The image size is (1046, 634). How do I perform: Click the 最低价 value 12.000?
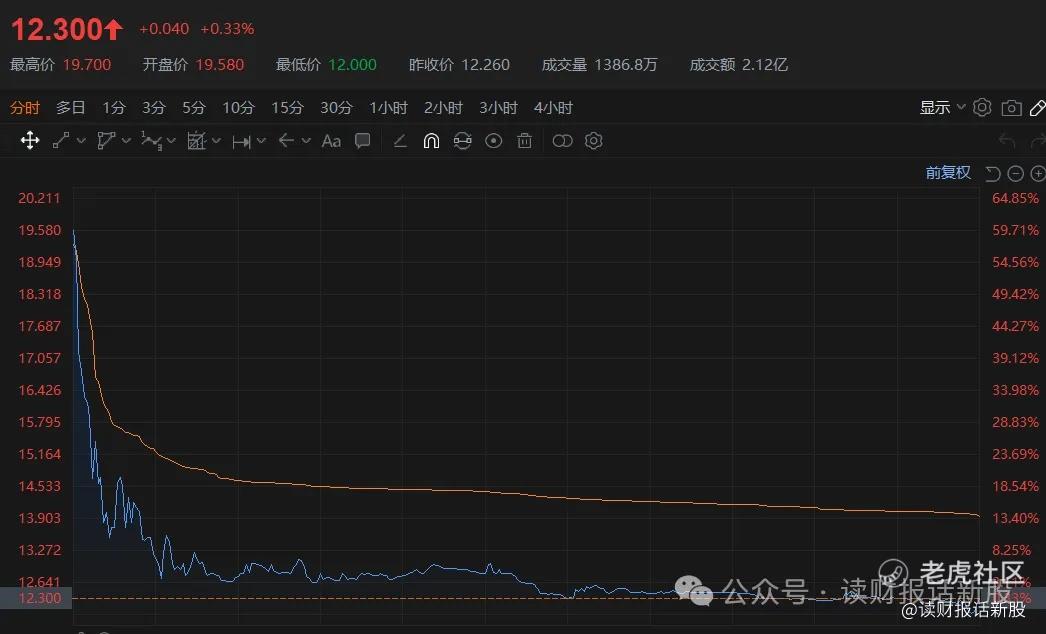click(352, 65)
